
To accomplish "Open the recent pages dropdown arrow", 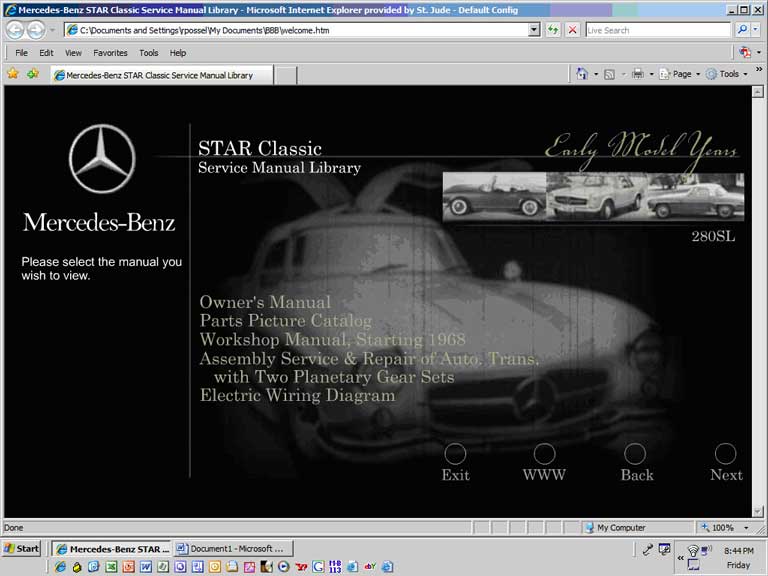I will click(x=52, y=30).
